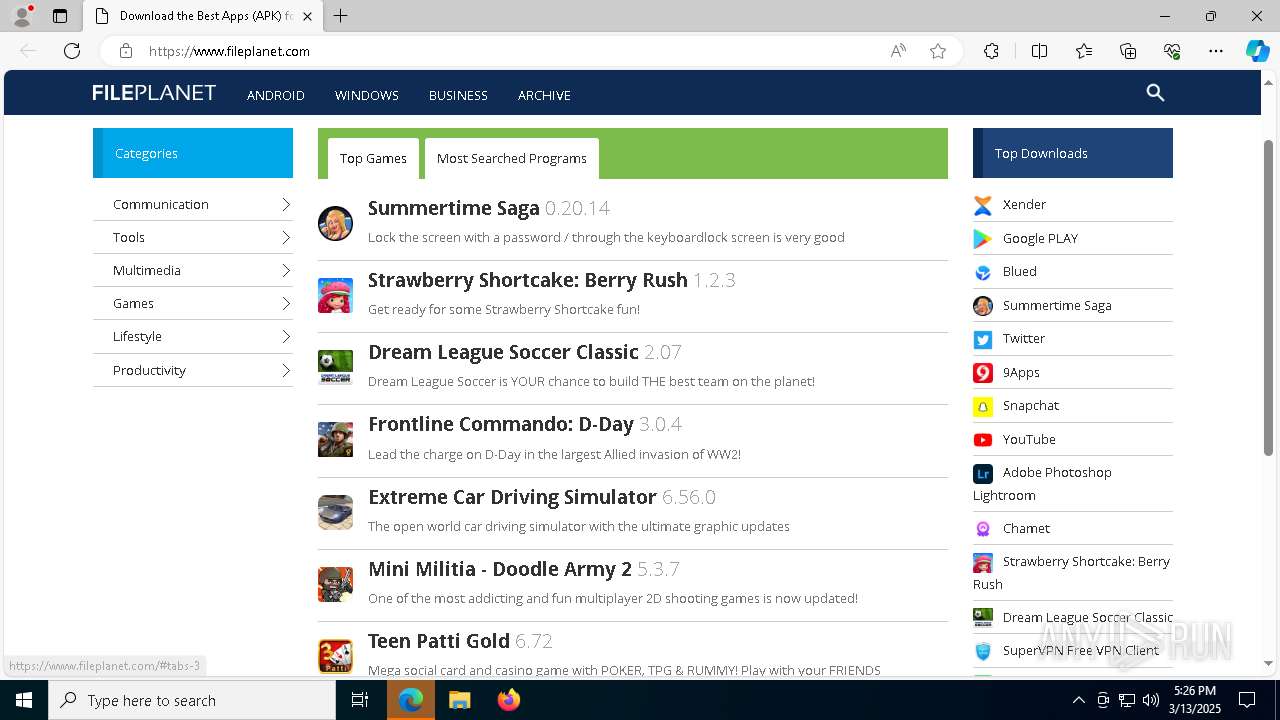Expand the Tools category chevron
The height and width of the screenshot is (720, 1280).
tap(285, 237)
